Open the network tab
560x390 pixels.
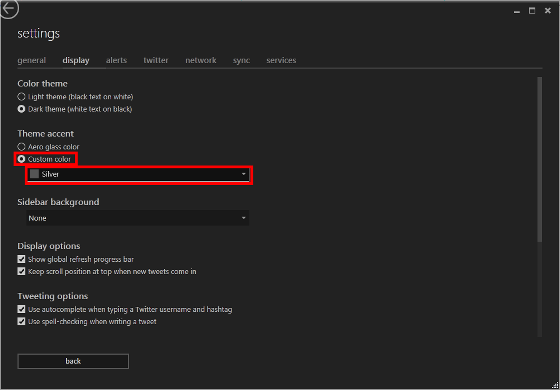(201, 60)
